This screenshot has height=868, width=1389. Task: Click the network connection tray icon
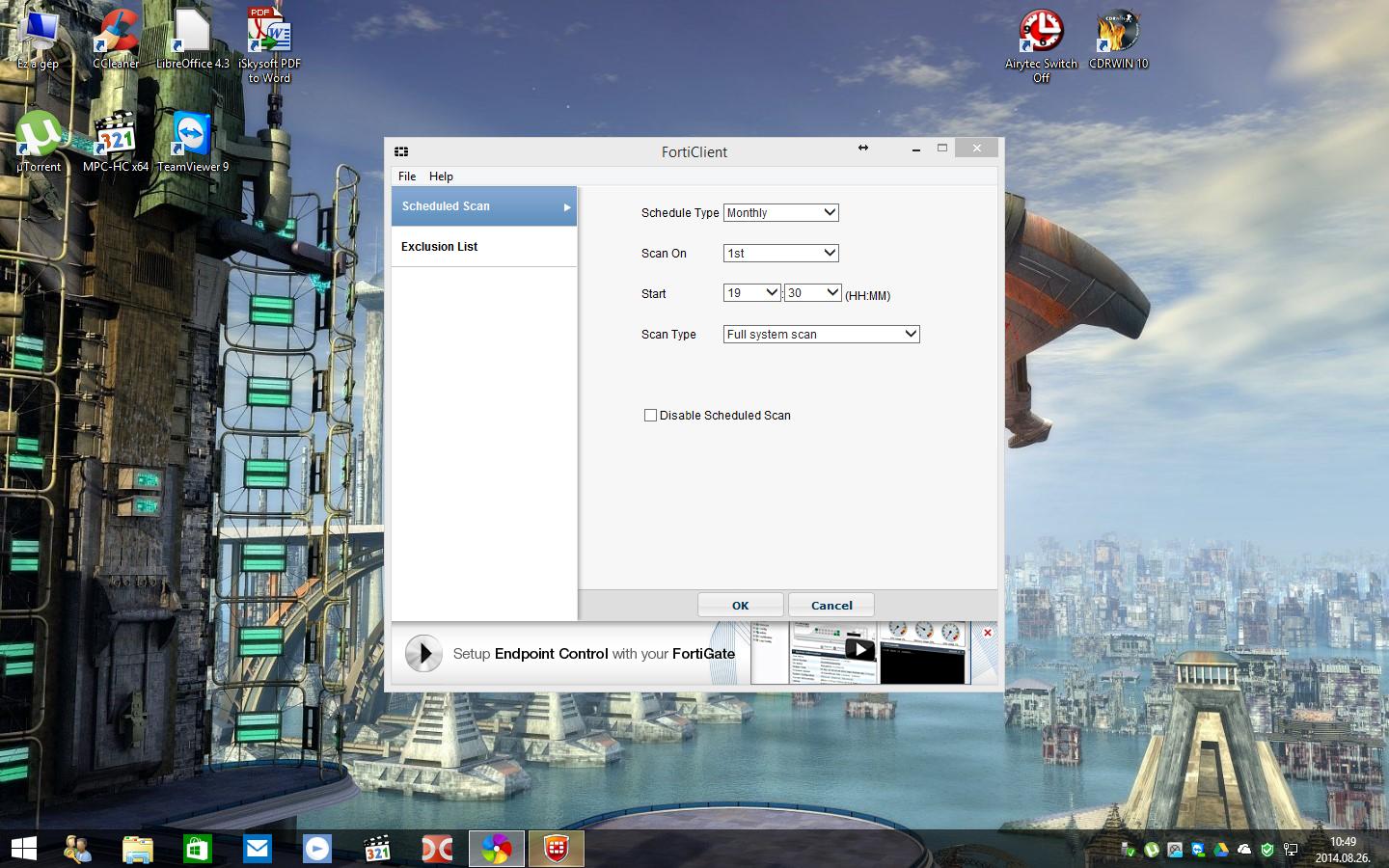pos(1291,850)
